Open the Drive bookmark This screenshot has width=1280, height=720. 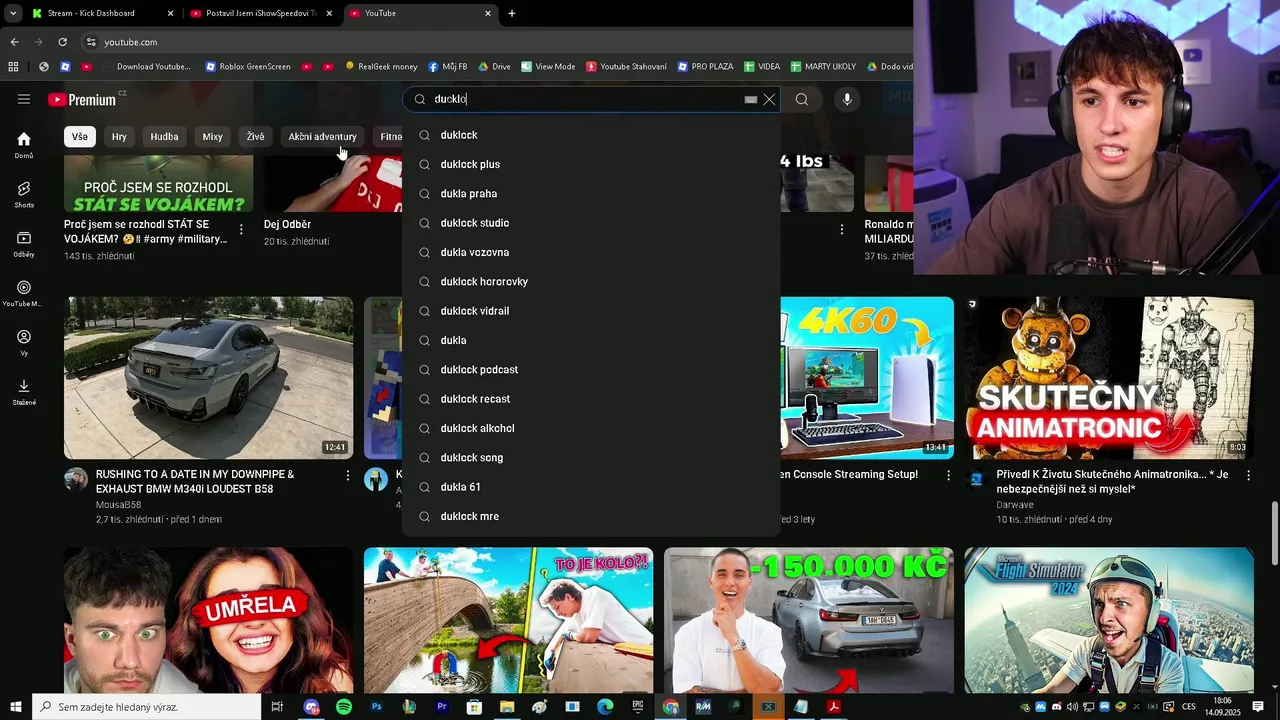coord(494,67)
